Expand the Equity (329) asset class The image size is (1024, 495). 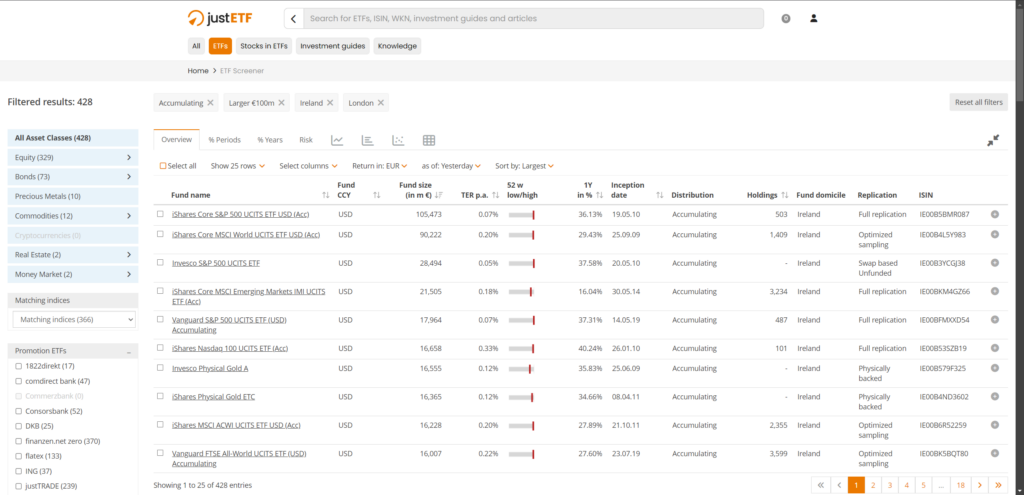(72, 157)
